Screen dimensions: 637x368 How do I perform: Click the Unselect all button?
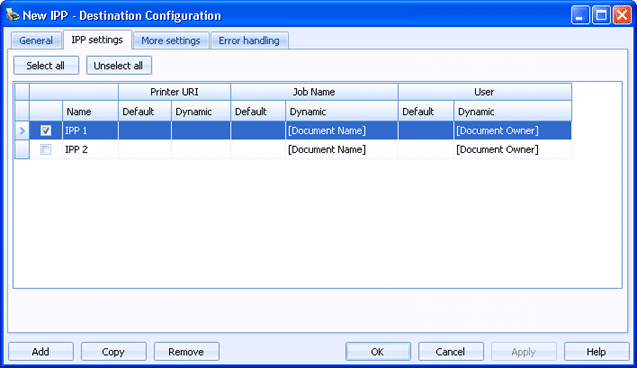pos(119,65)
